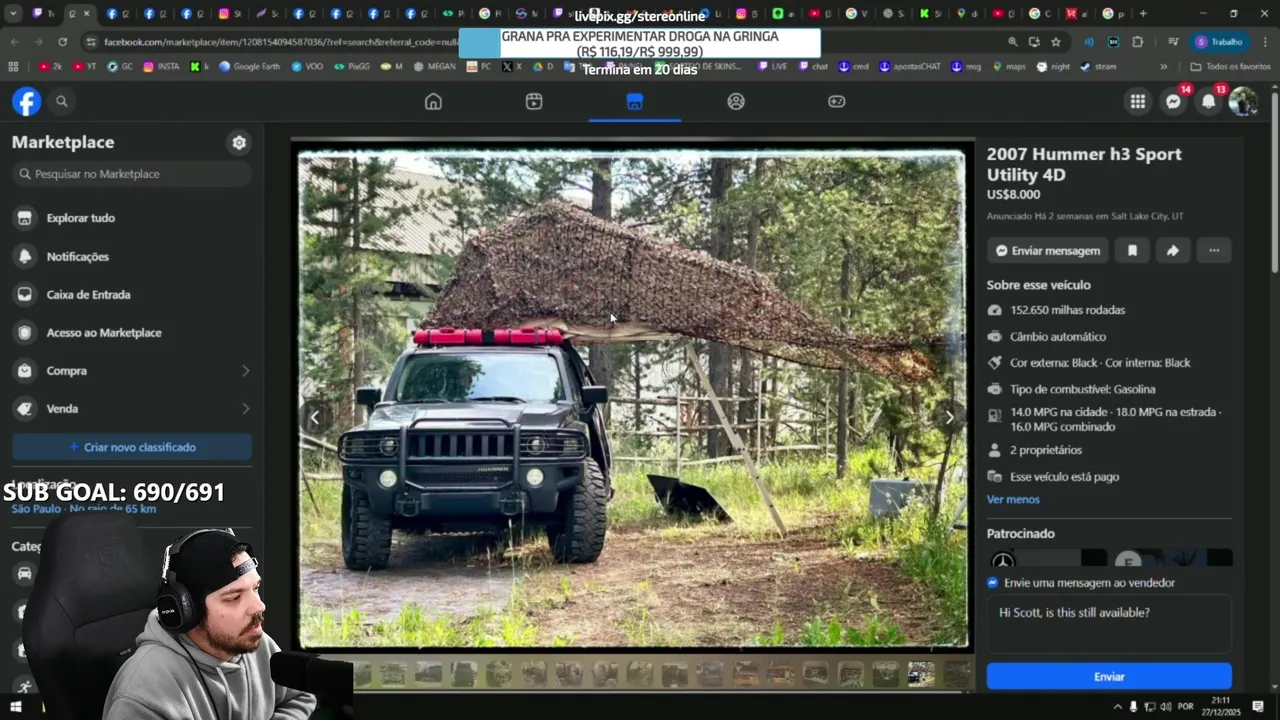Open a new browser tab
The height and width of the screenshot is (720, 1280).
[x=1143, y=14]
